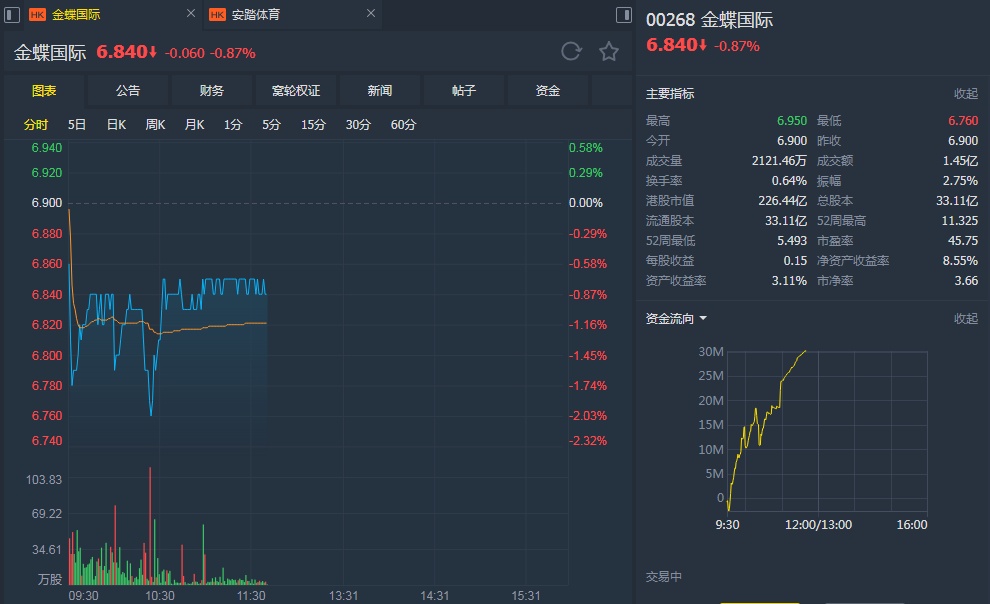
Task: Select the 5日 chart period
Action: (x=77, y=124)
